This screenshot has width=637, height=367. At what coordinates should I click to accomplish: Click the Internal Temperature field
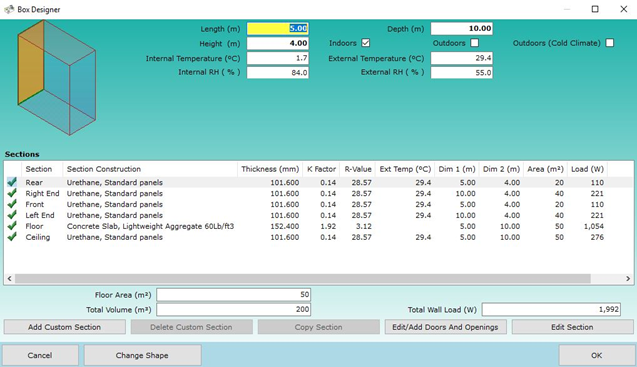278,58
